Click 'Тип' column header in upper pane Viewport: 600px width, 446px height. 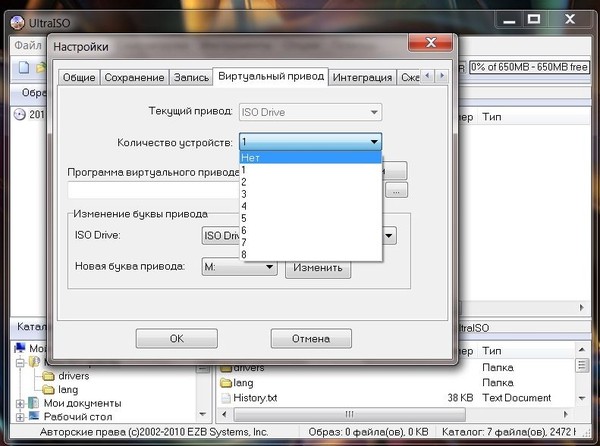(x=491, y=117)
